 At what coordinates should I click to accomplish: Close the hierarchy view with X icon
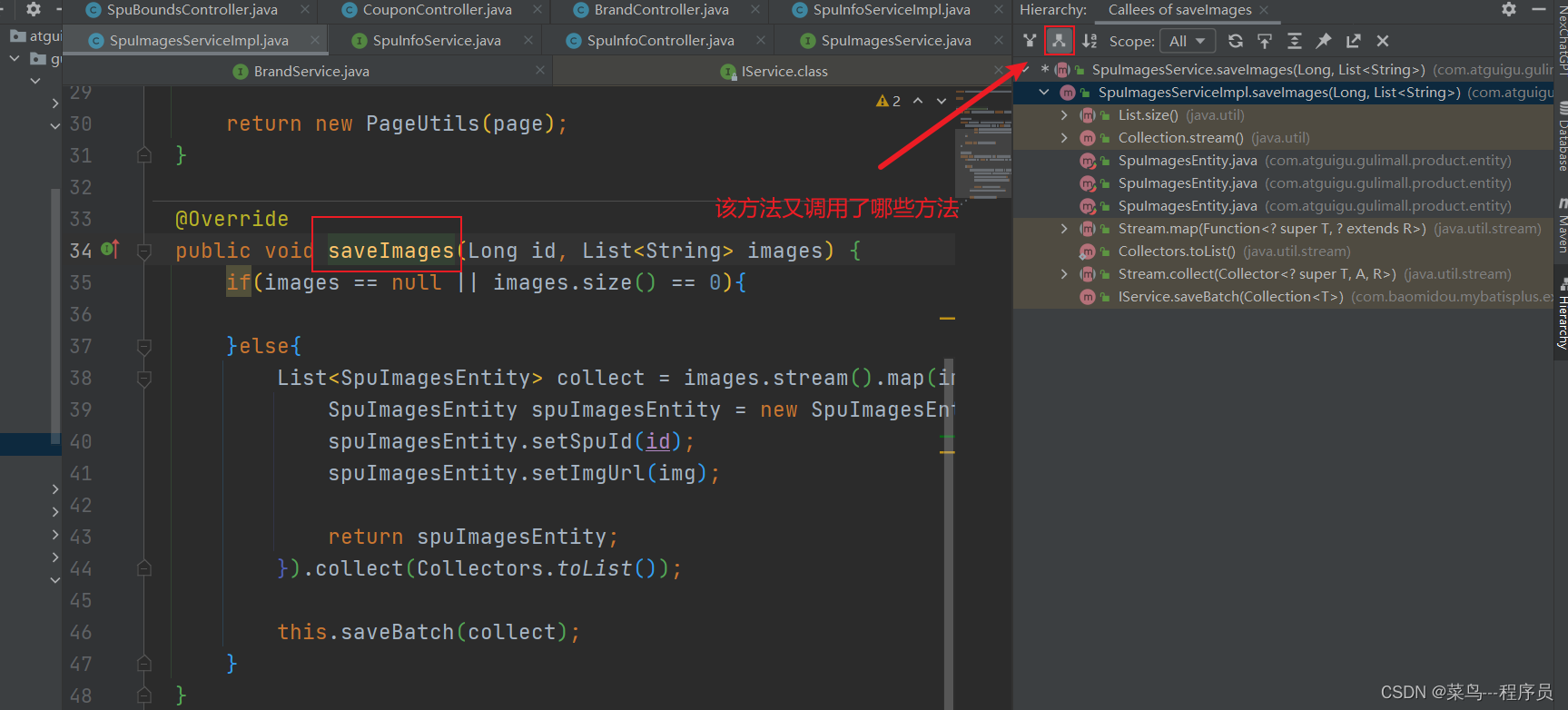click(1383, 41)
